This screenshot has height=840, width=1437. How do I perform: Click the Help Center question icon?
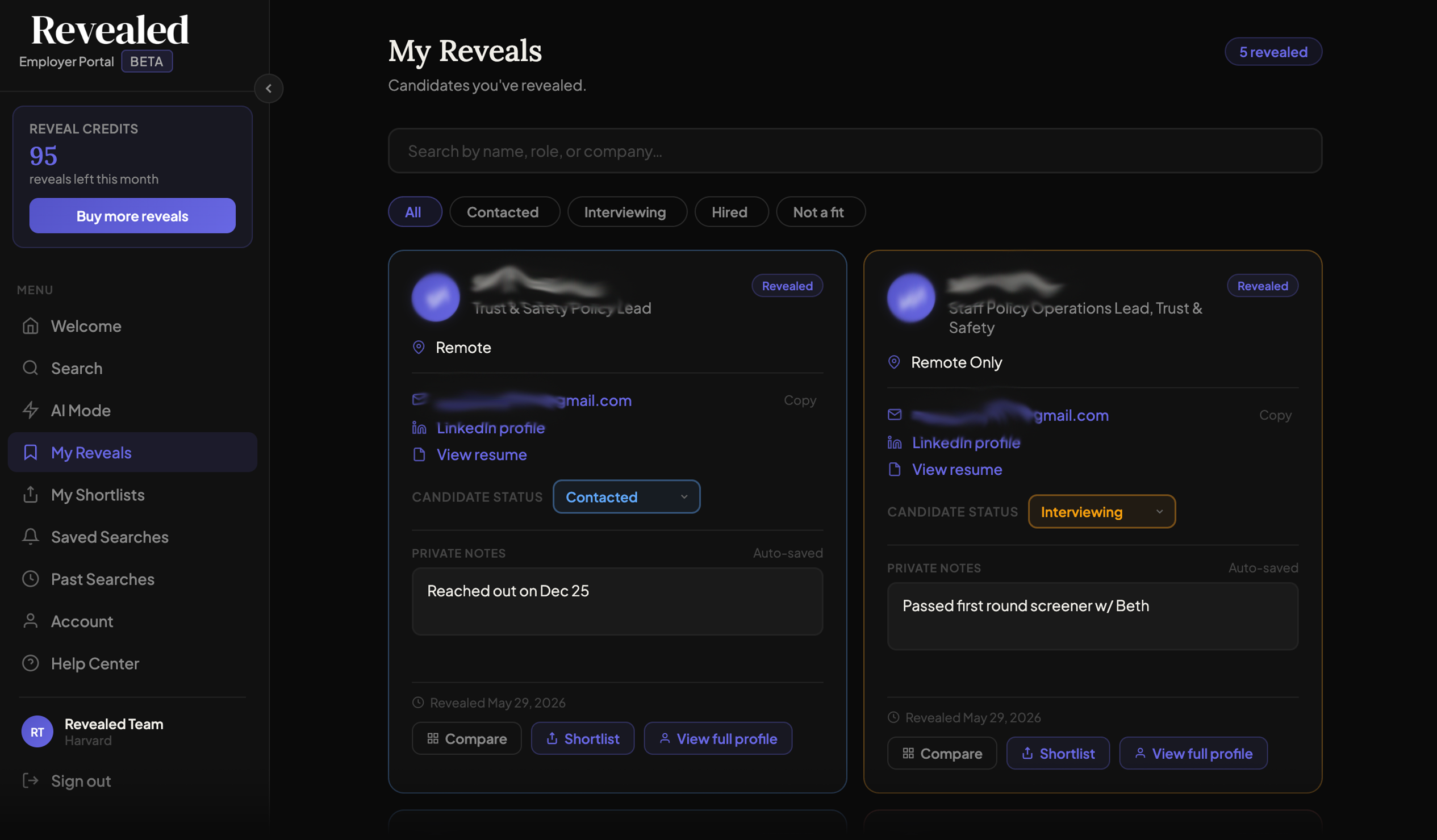[x=30, y=663]
